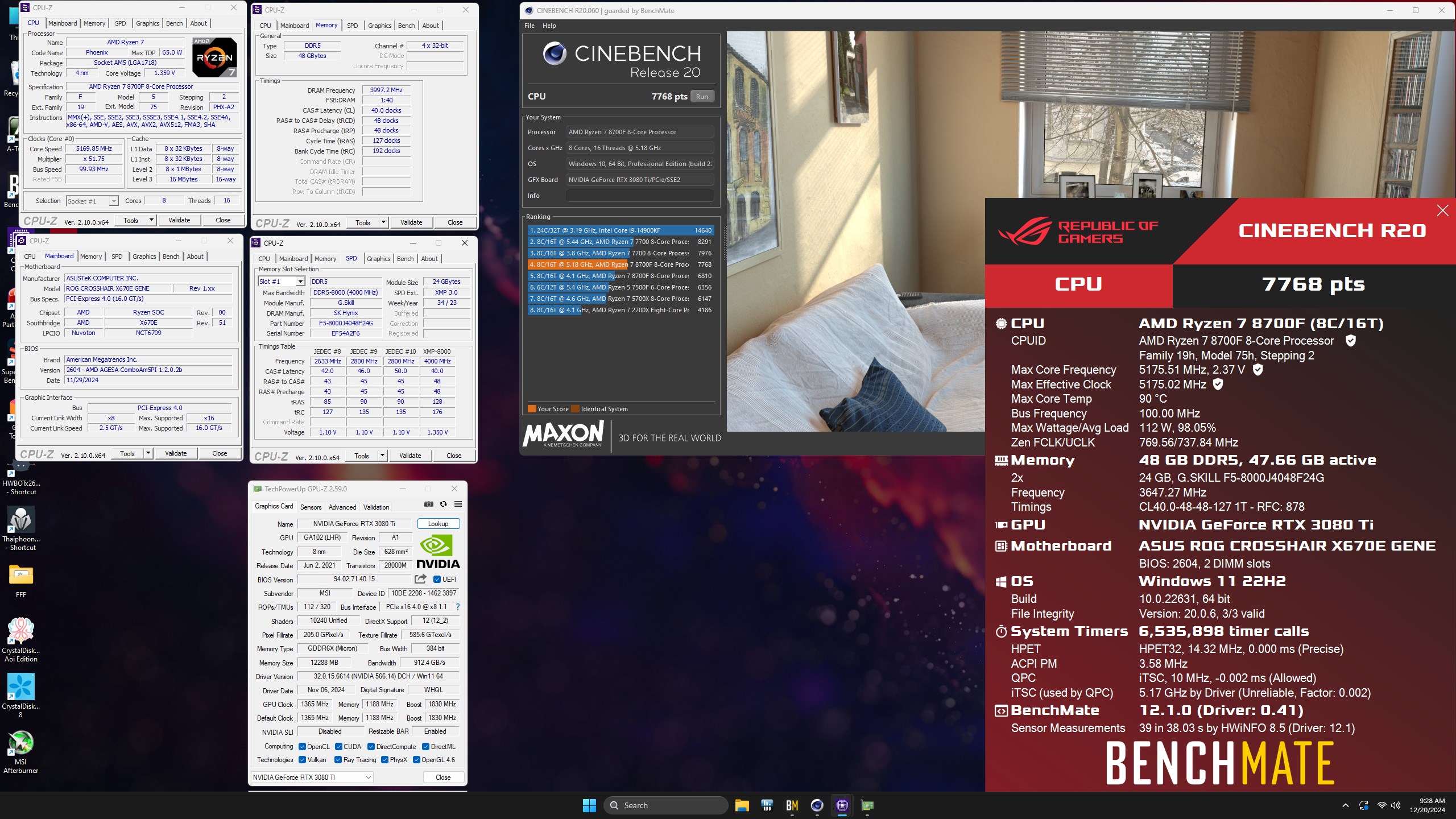1456x819 pixels.
Task: Toggle OpenGL 4.6 checkbox in GPU-Z
Action: [417, 760]
